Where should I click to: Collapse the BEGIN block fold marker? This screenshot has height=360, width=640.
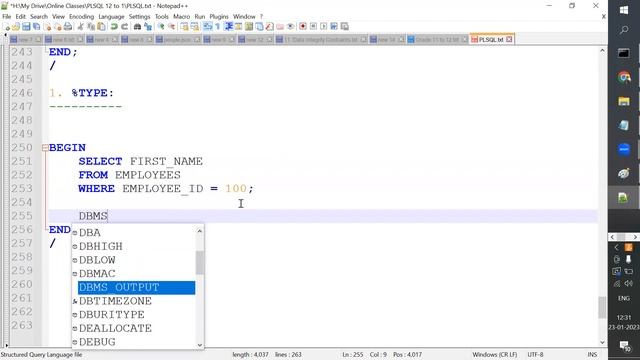[x=45, y=148]
